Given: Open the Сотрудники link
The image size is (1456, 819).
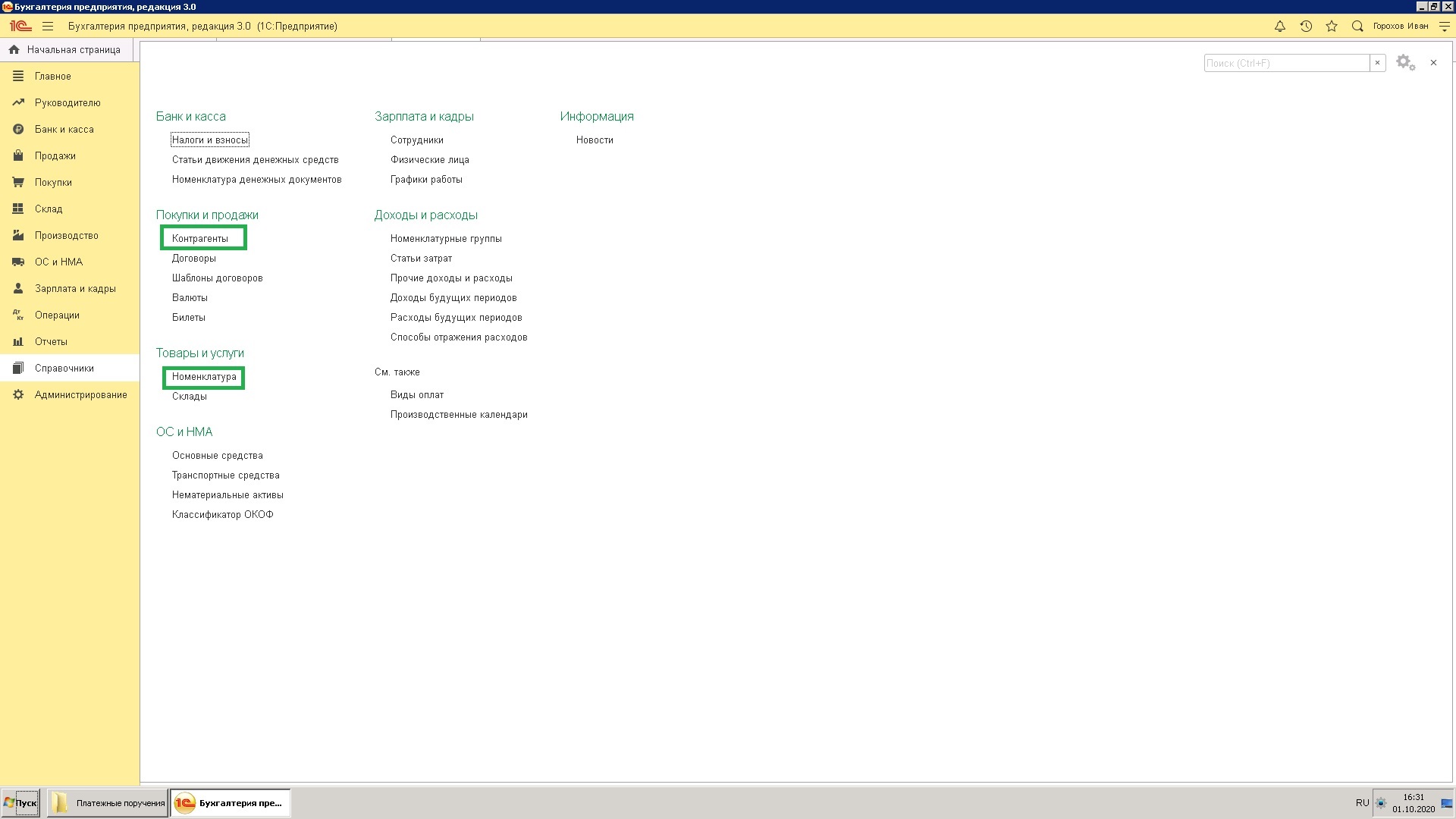Looking at the screenshot, I should [x=417, y=140].
